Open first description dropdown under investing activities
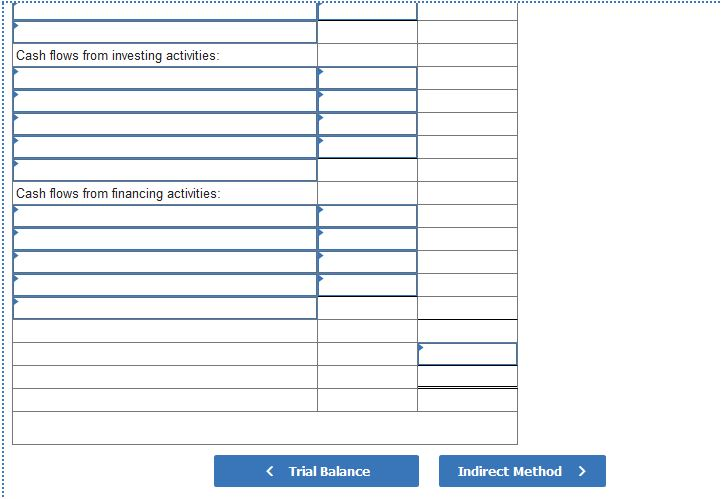 tap(165, 78)
